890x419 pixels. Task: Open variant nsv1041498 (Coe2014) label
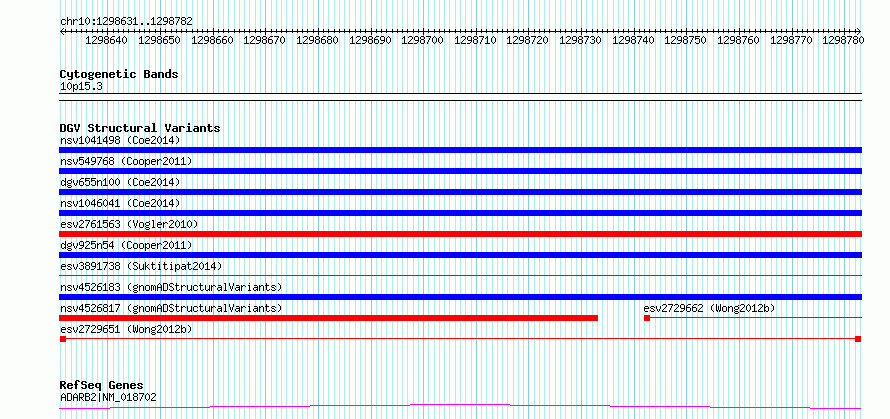[x=120, y=140]
